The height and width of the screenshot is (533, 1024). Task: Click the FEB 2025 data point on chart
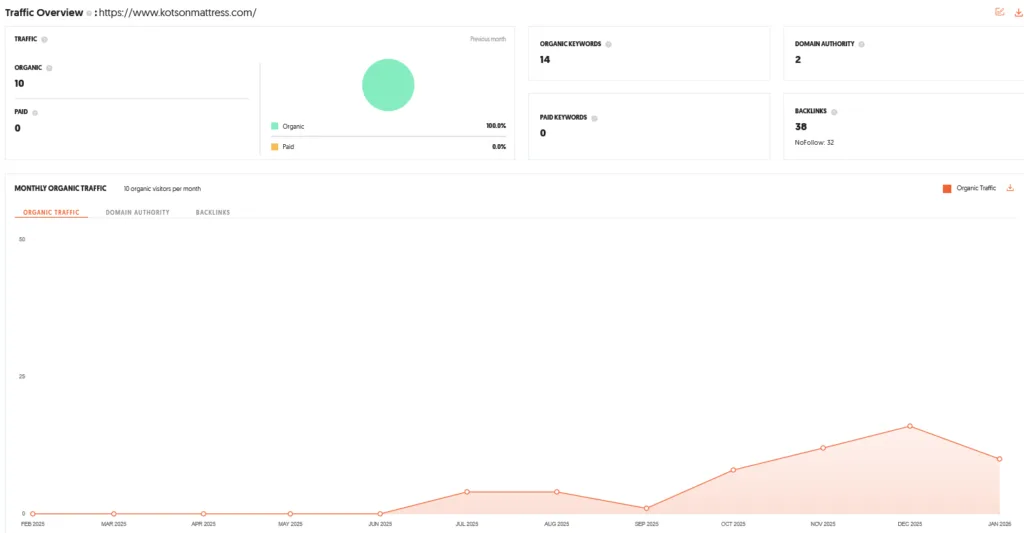[33, 514]
